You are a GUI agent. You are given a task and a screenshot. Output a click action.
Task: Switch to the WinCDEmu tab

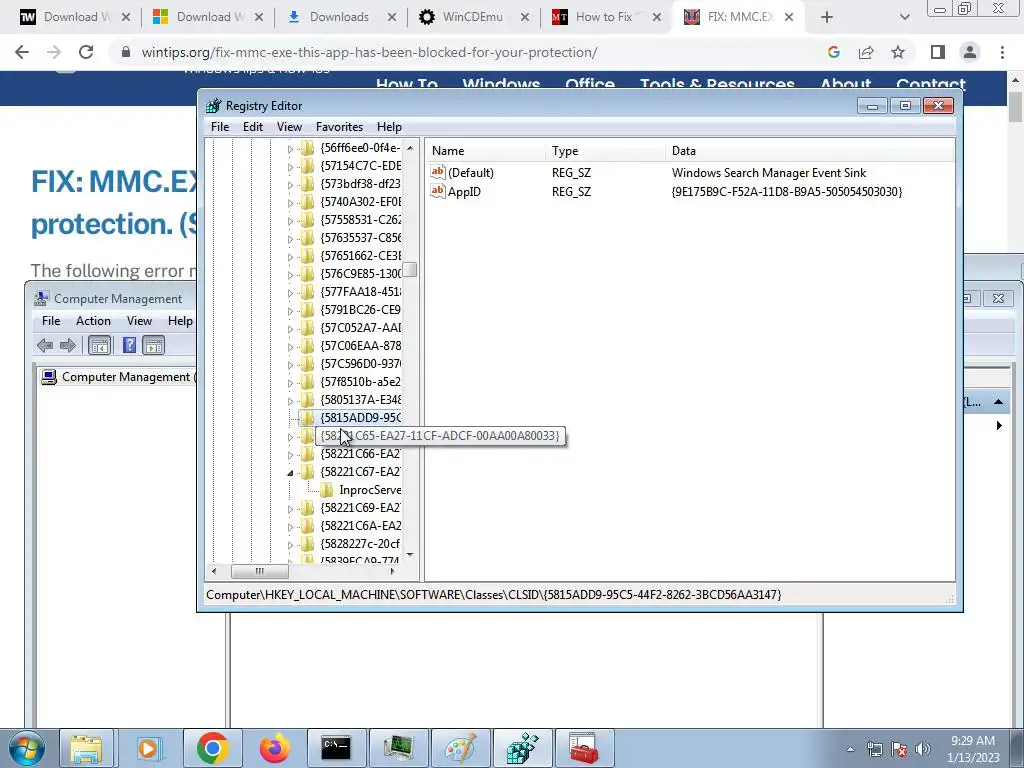475,17
